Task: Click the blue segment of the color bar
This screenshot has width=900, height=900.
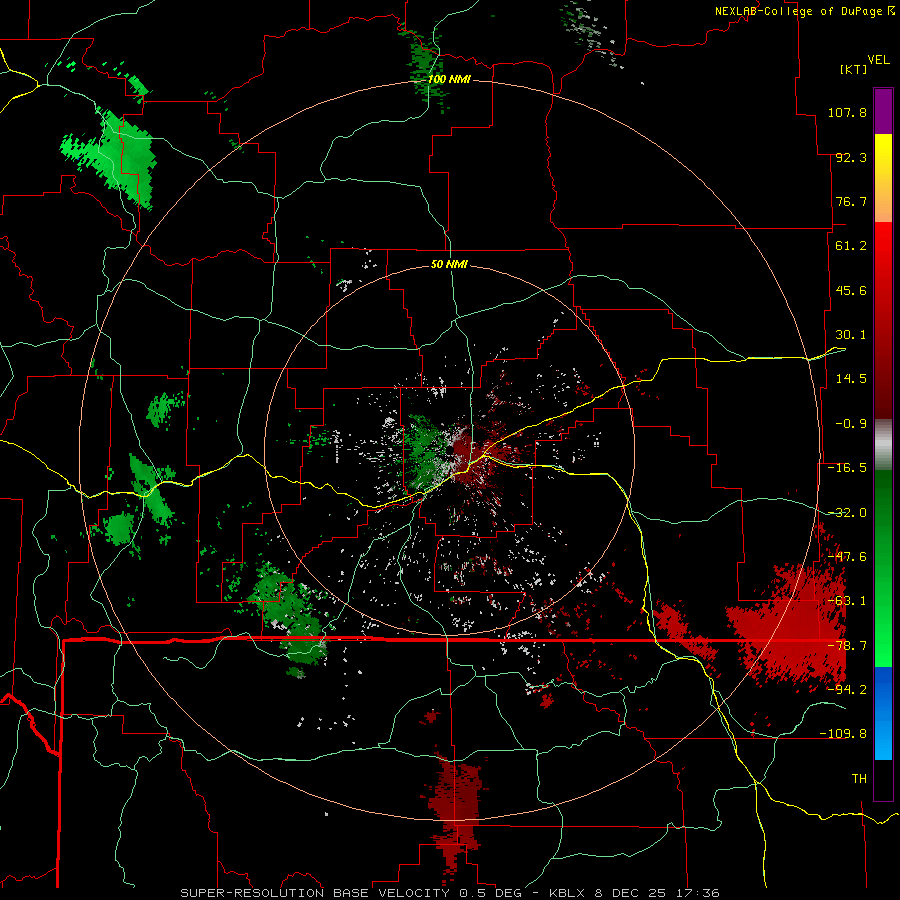Action: [883, 713]
